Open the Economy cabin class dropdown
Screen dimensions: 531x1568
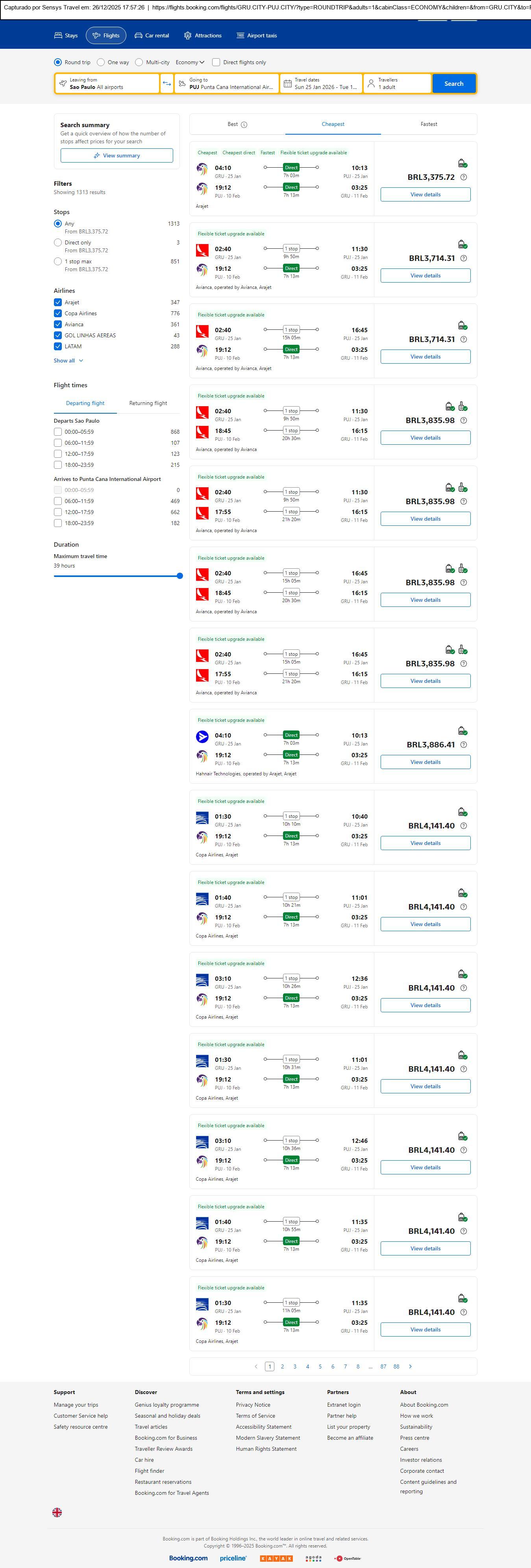[x=189, y=62]
